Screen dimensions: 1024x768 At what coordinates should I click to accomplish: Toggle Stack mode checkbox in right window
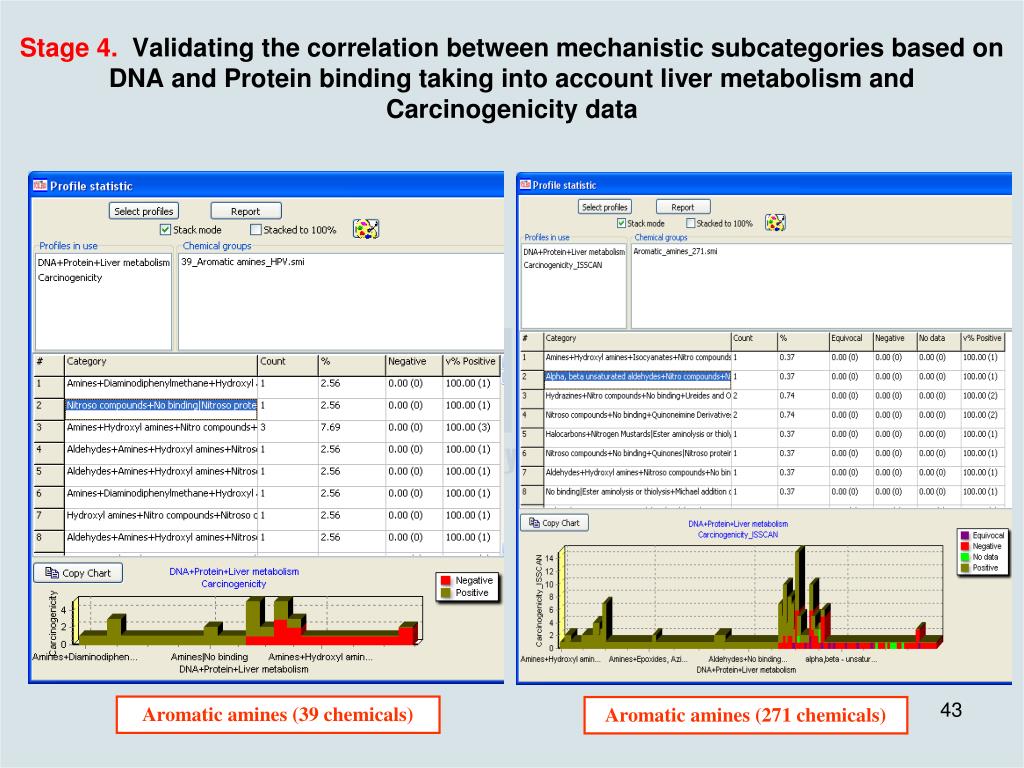tap(622, 223)
